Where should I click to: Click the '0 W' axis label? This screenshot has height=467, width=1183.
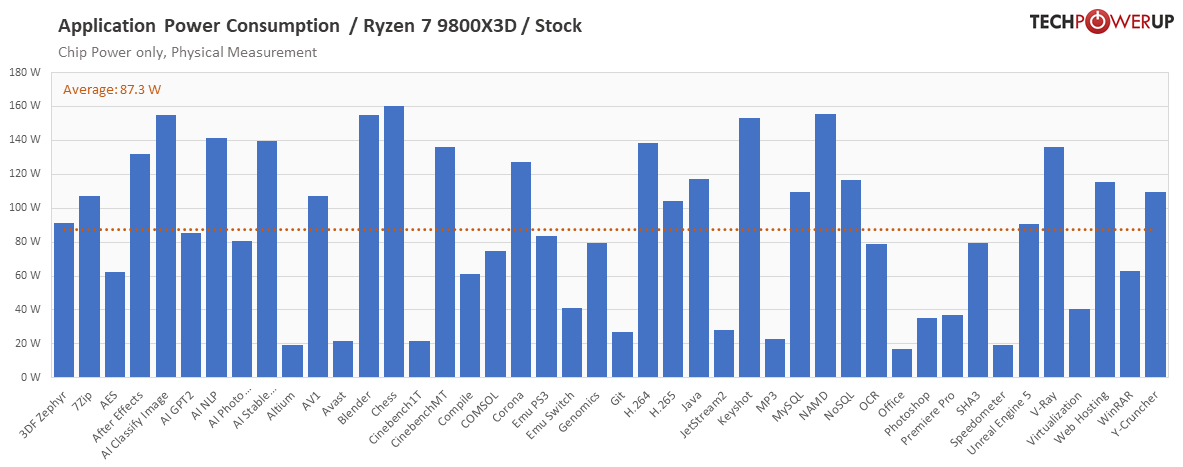coord(30,377)
